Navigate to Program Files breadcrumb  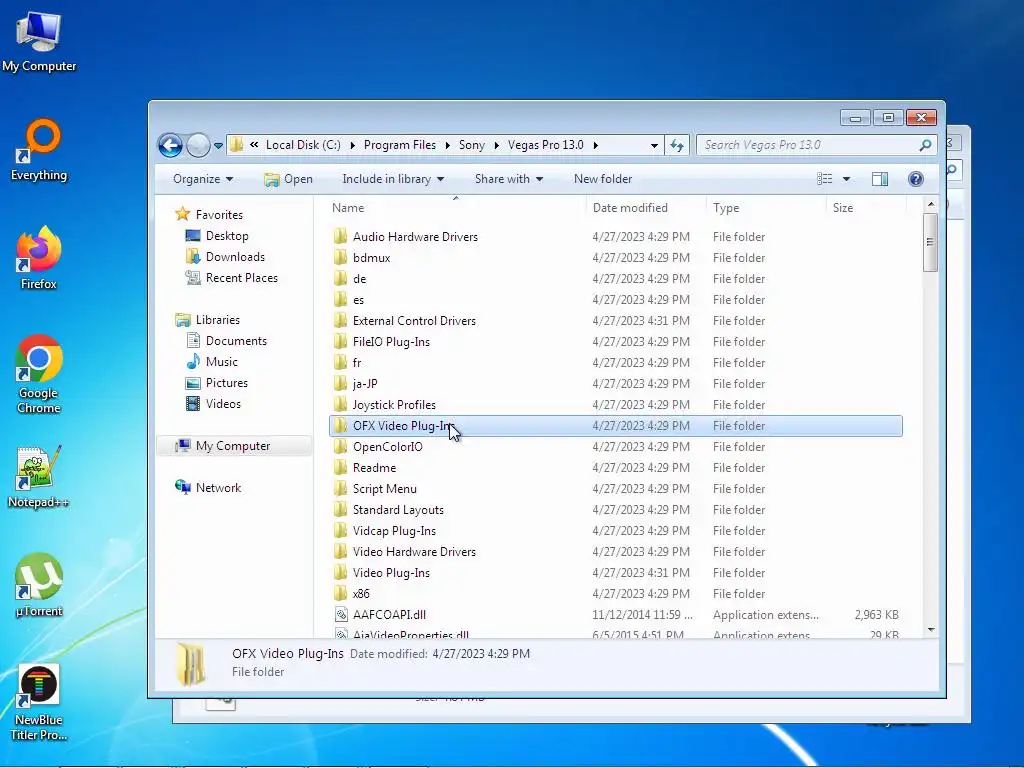point(400,145)
